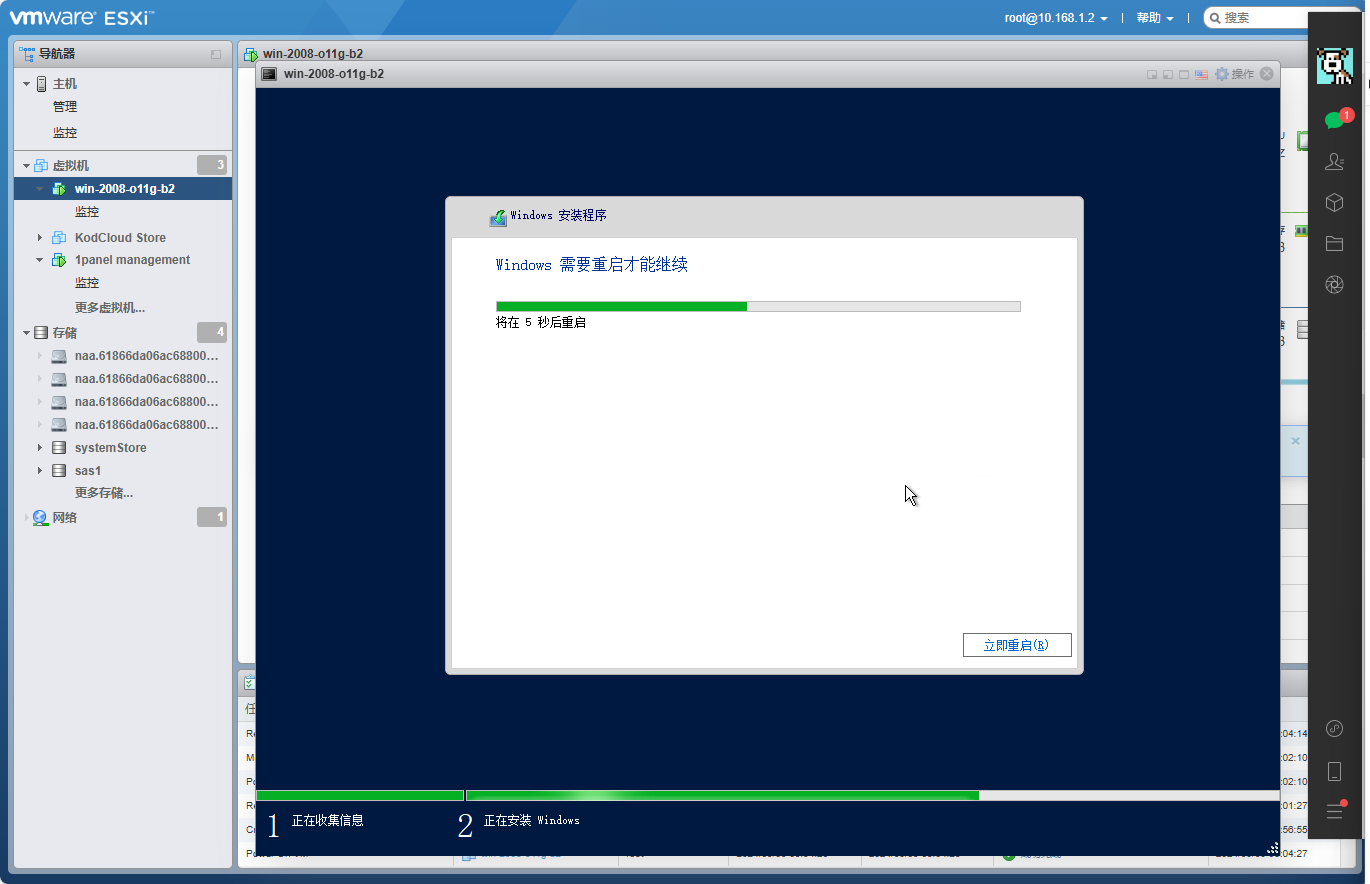The image size is (1370, 884).
Task: Expand the systemStore datastore node
Action: (x=40, y=448)
